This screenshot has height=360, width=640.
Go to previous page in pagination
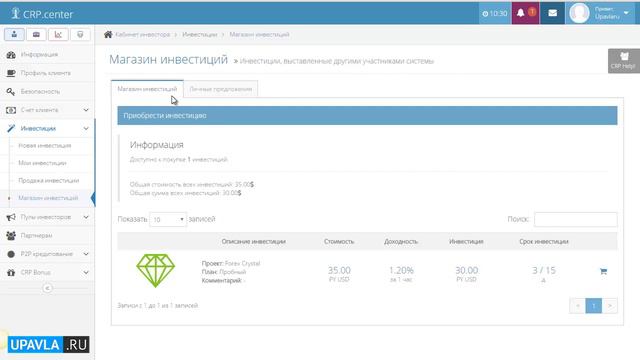pos(578,306)
